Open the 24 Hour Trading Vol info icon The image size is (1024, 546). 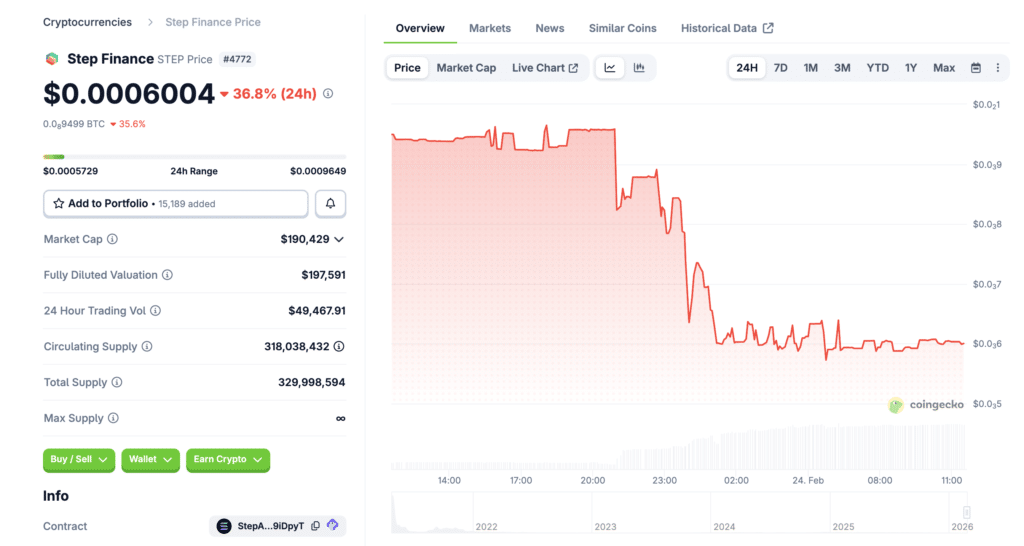[155, 311]
